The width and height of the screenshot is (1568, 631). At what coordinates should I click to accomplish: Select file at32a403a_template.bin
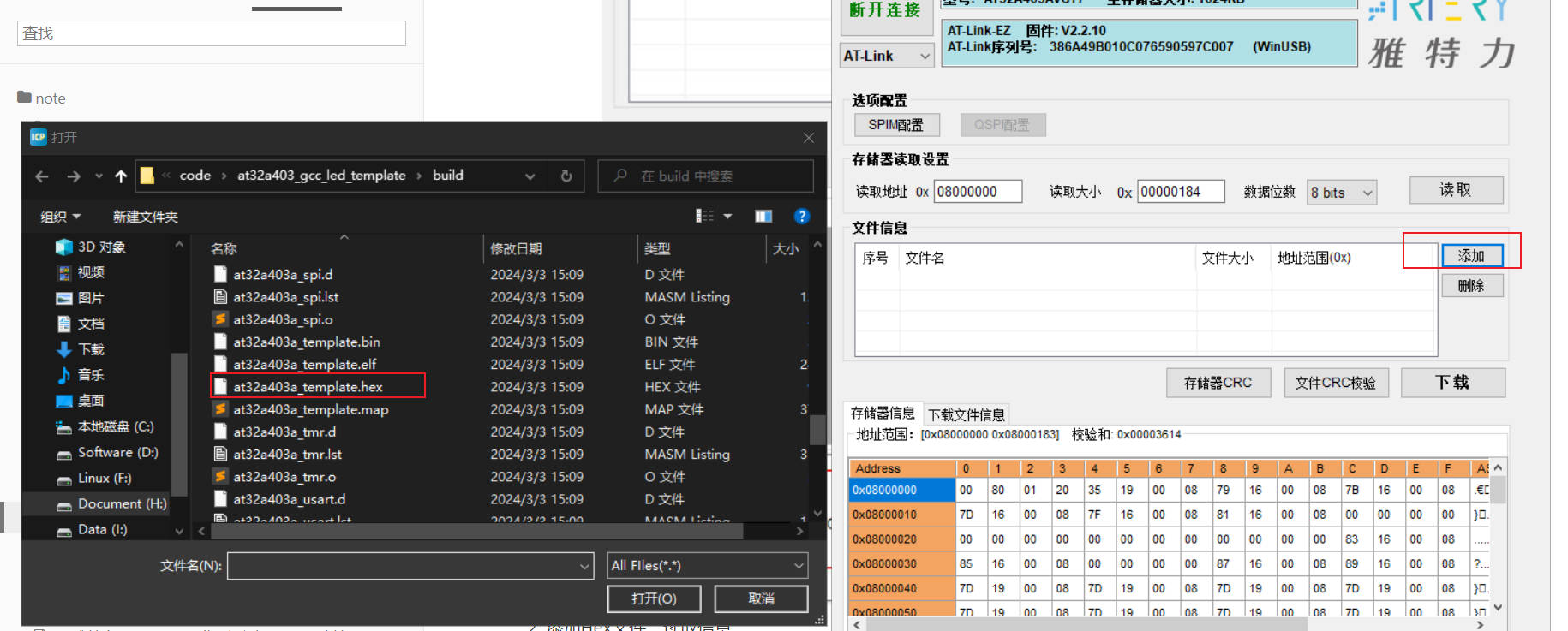(x=306, y=342)
